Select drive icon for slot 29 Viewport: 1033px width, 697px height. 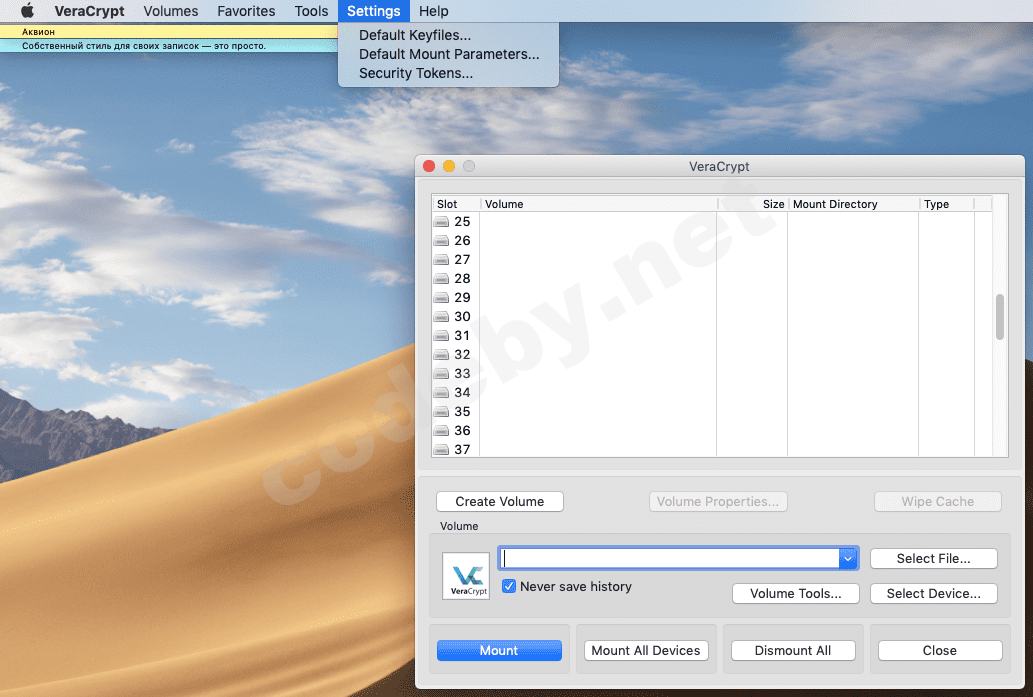pyautogui.click(x=441, y=298)
